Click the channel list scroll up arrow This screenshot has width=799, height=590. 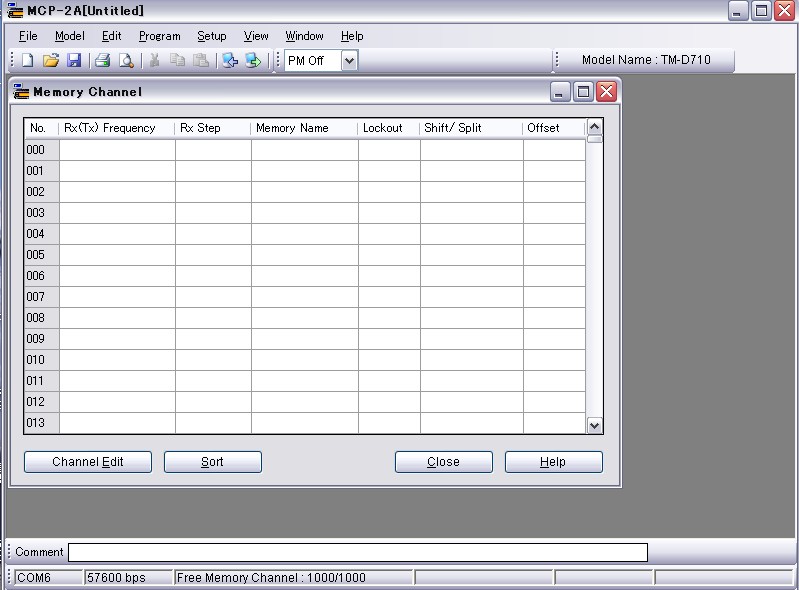[x=595, y=126]
